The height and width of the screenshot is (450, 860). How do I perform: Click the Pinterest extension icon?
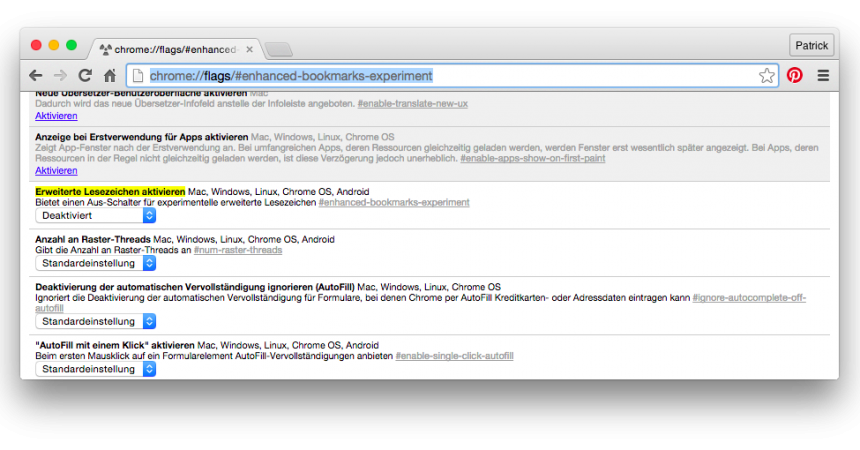click(x=794, y=75)
